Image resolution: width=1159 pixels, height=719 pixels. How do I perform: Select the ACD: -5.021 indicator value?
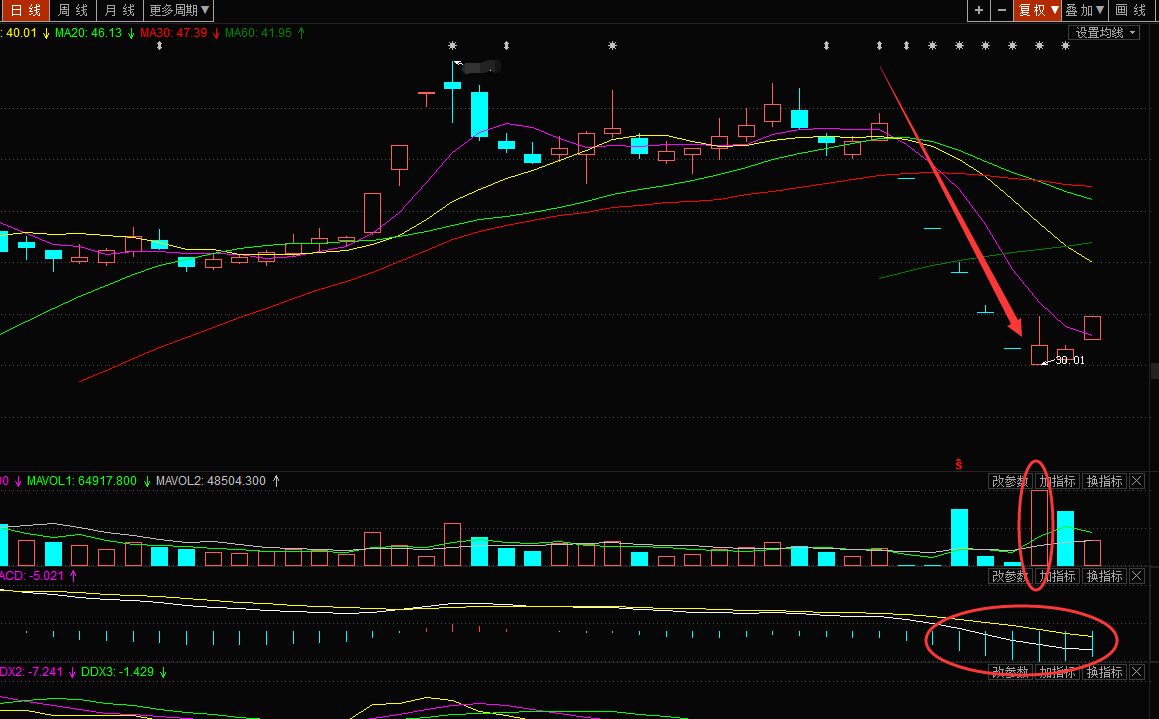tap(32, 576)
